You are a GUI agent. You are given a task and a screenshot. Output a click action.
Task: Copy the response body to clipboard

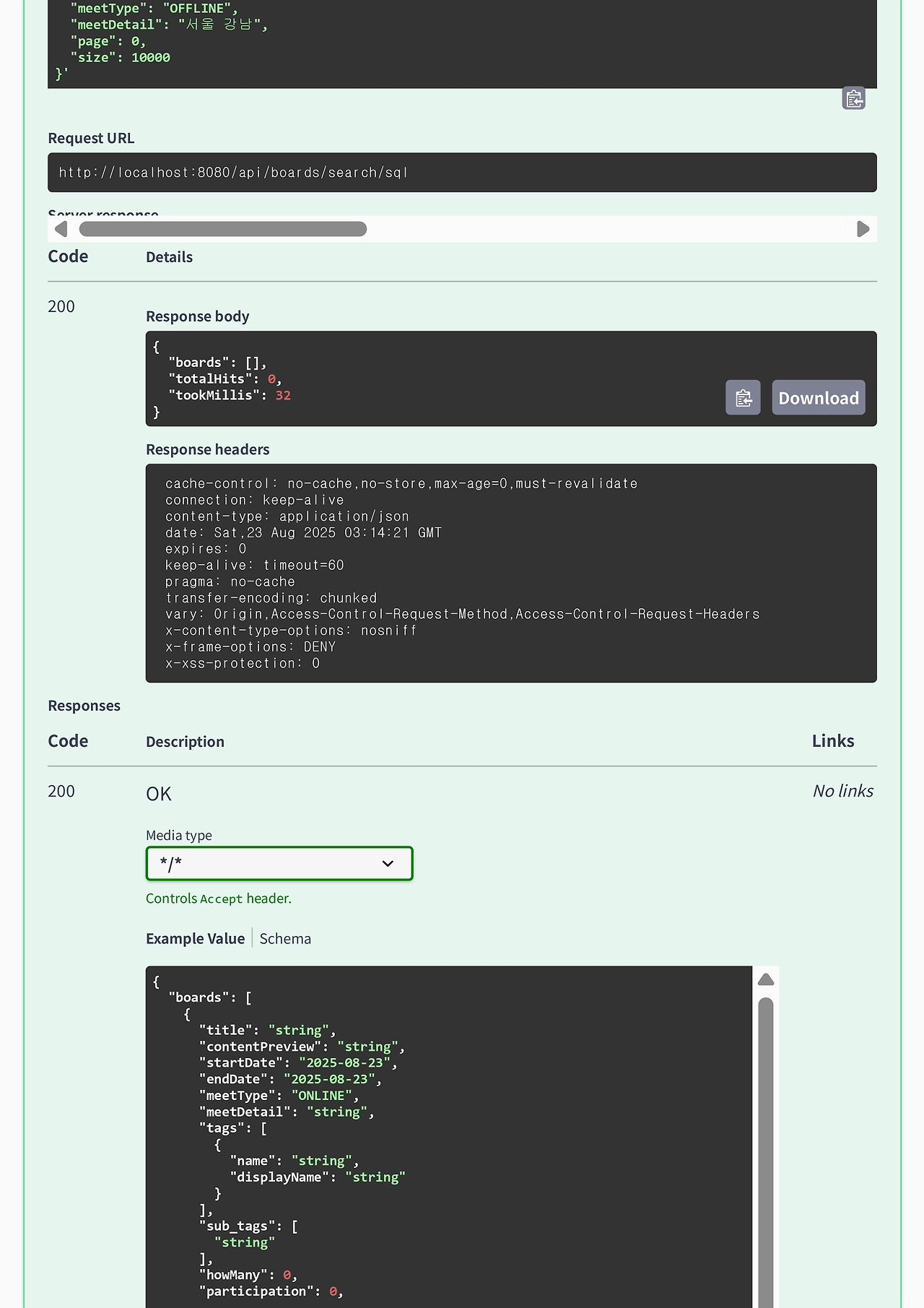pos(742,398)
